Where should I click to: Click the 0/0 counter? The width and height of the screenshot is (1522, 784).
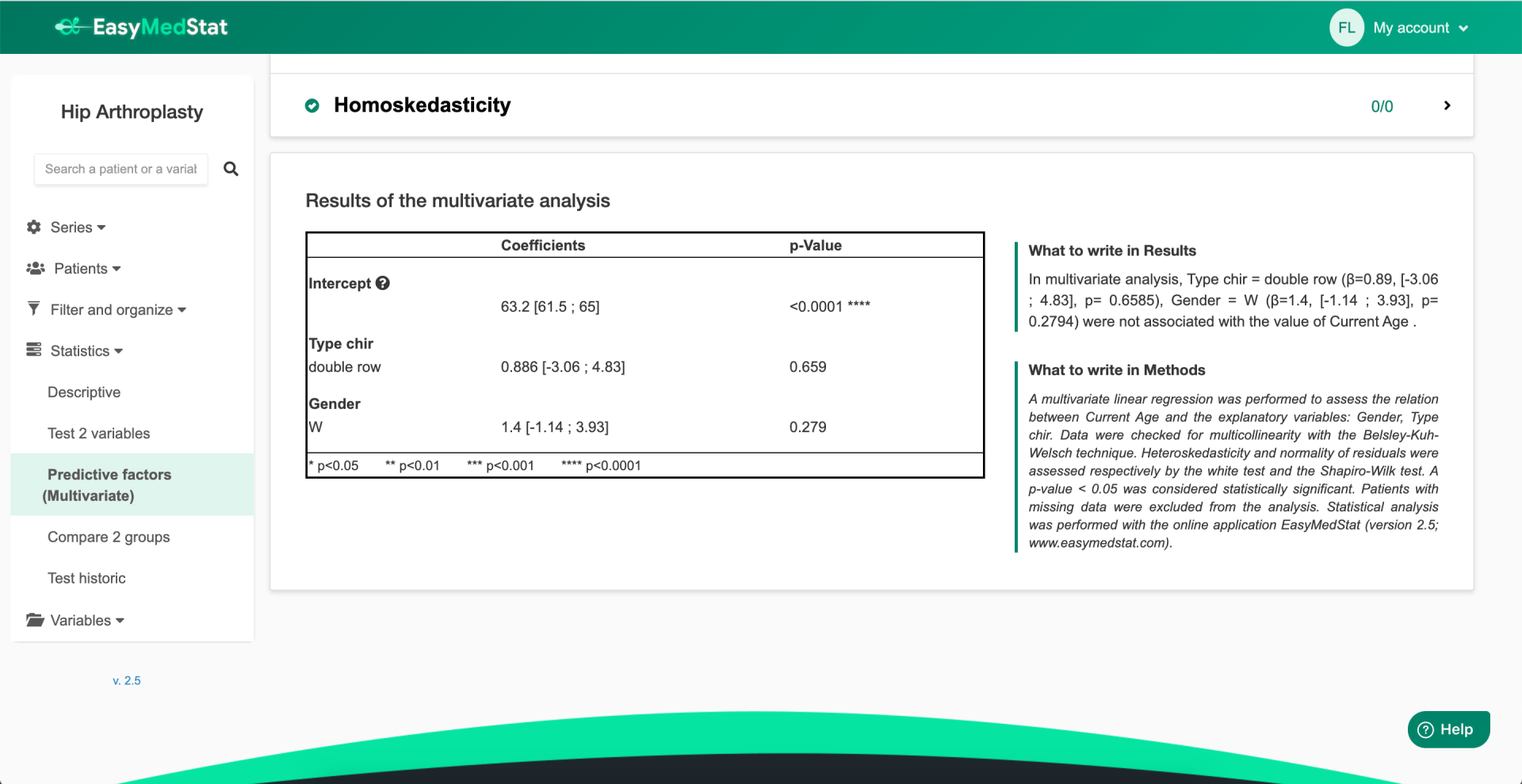coord(1382,106)
